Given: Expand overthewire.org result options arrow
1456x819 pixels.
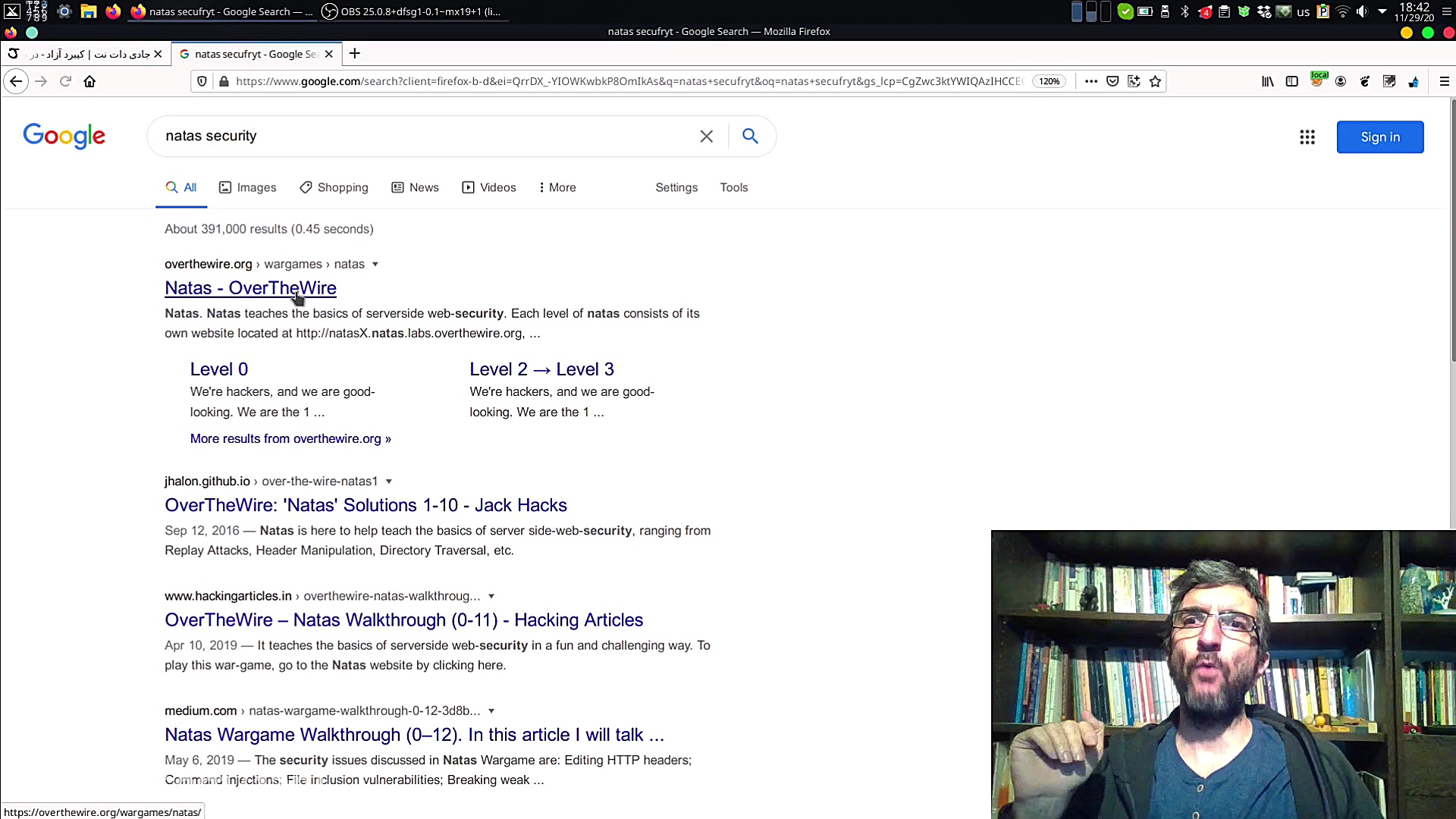Looking at the screenshot, I should (x=375, y=265).
